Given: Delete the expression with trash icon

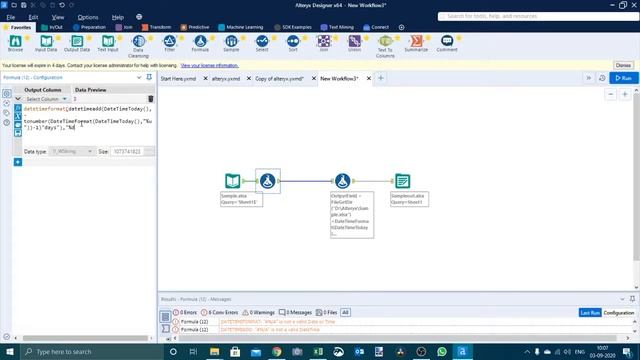Looking at the screenshot, I should pos(151,99).
